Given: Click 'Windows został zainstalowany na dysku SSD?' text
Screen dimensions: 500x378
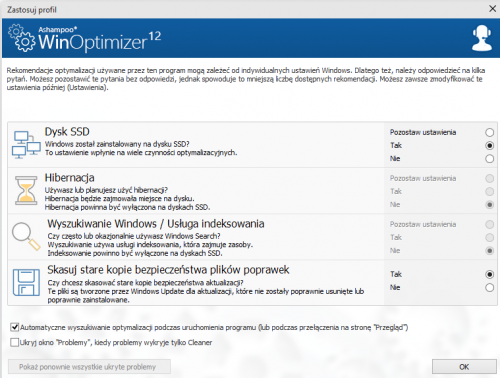Looking at the screenshot, I should point(117,144).
